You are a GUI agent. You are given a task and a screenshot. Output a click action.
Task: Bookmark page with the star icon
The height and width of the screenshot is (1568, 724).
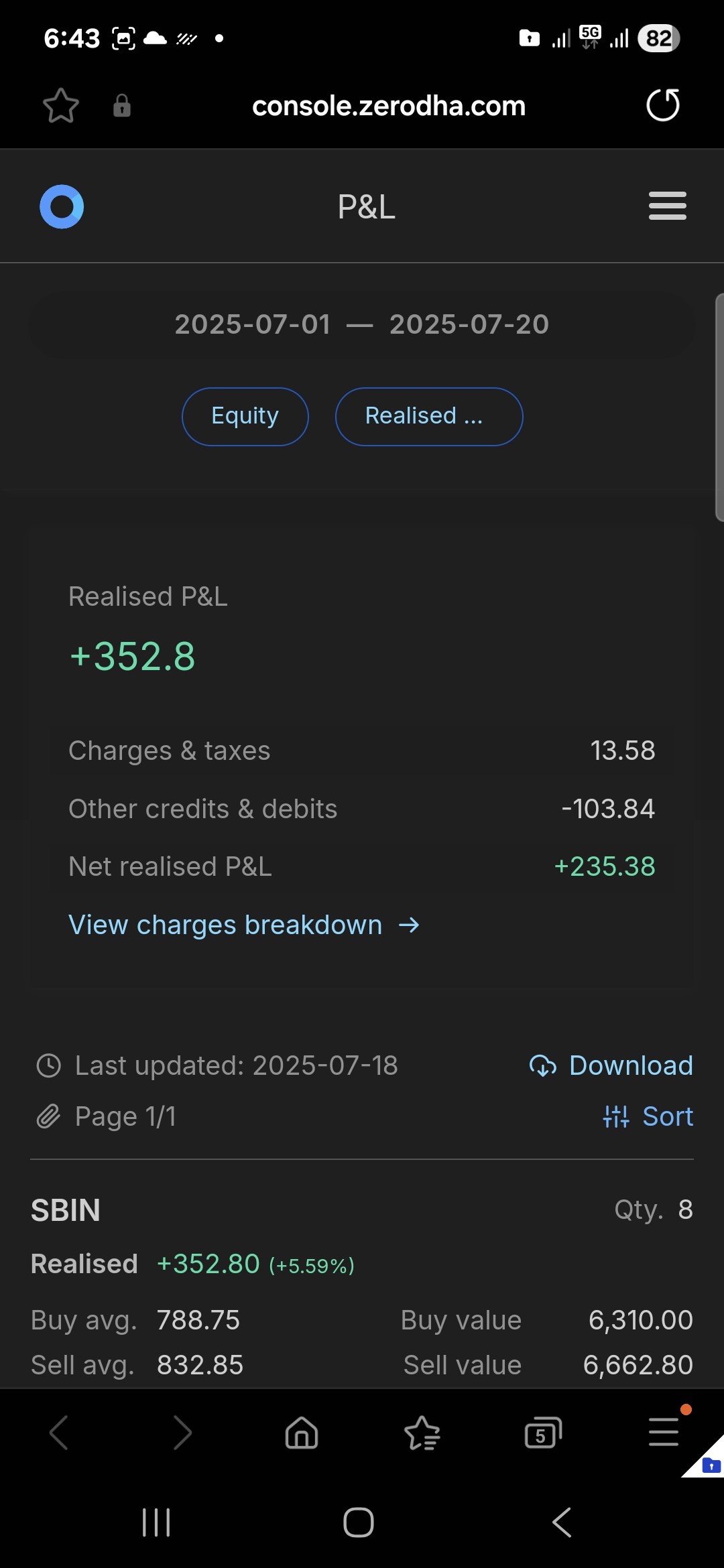pos(61,106)
